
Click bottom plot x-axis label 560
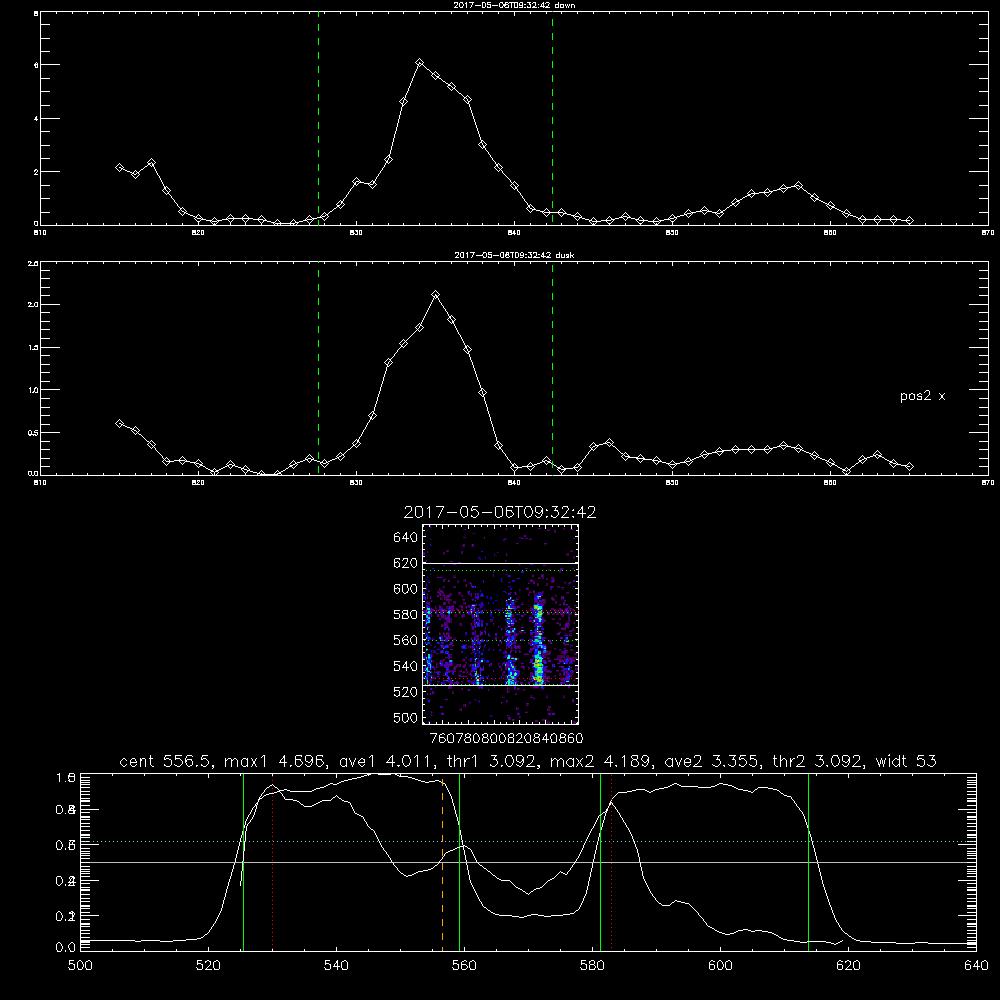pyautogui.click(x=464, y=966)
